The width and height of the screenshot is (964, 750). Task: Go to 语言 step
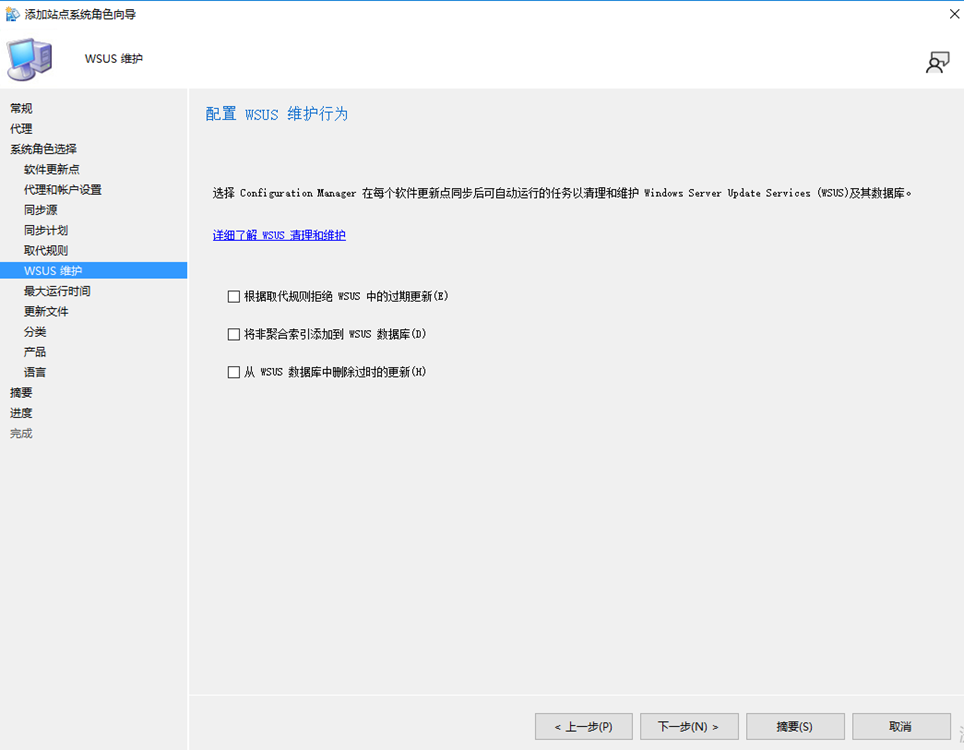pyautogui.click(x=35, y=372)
